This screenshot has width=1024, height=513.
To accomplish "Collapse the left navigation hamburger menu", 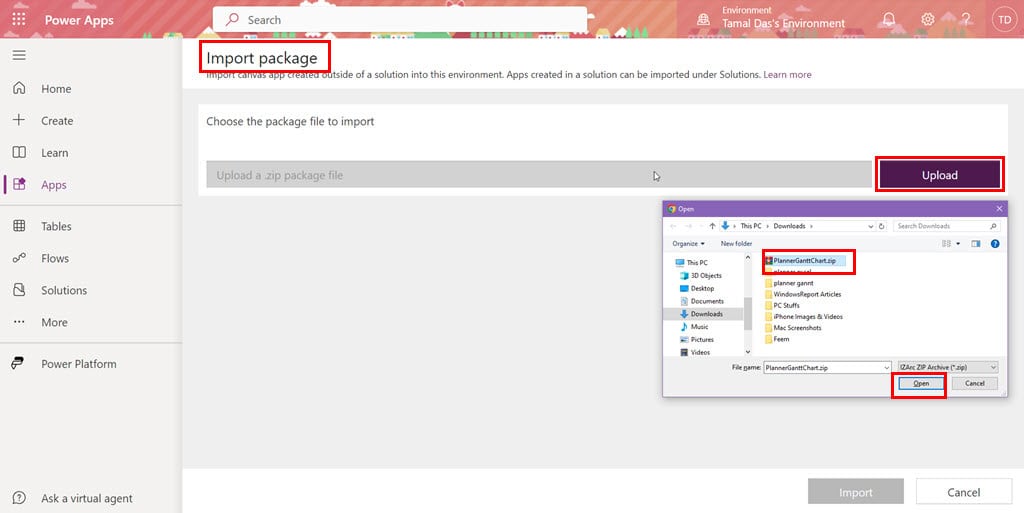I will [19, 55].
